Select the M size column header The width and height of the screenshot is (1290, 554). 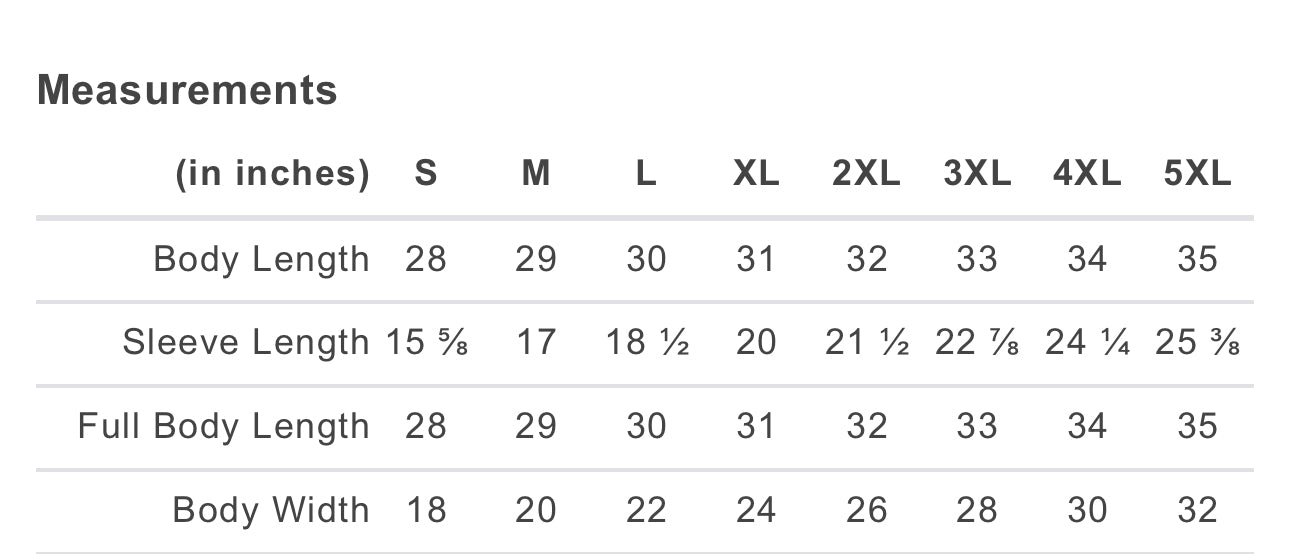pyautogui.click(x=536, y=174)
